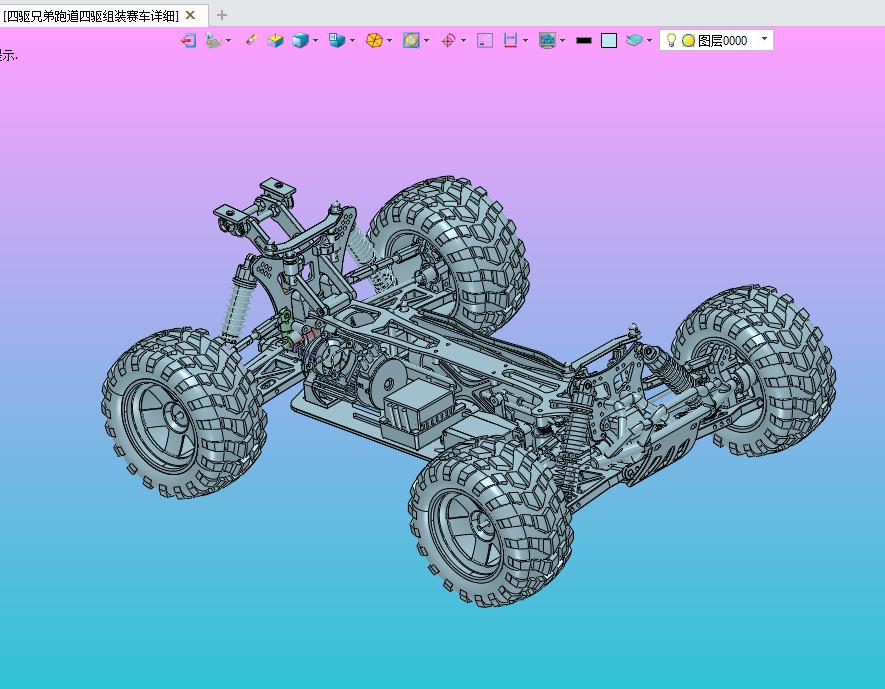Click the light blue fill color swatch

click(609, 41)
